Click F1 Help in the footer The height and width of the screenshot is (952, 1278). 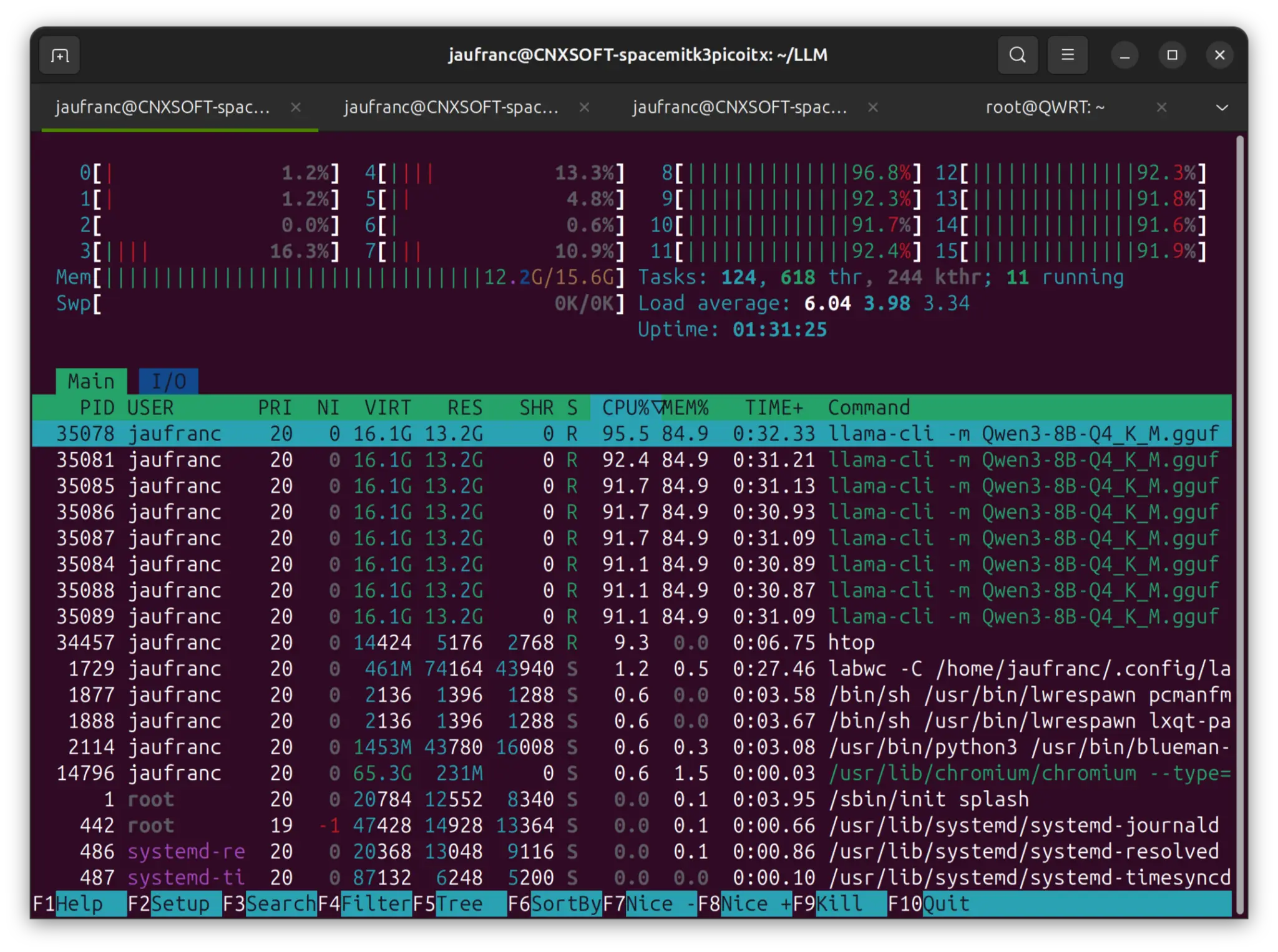[x=79, y=903]
